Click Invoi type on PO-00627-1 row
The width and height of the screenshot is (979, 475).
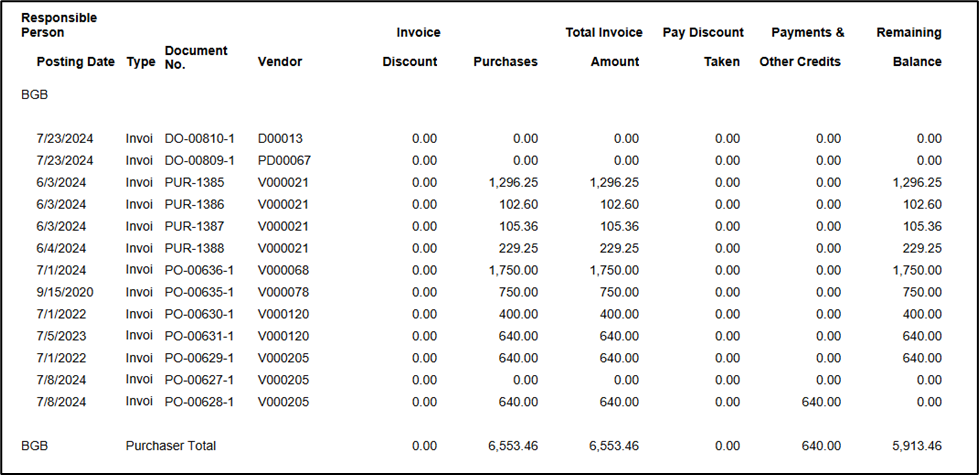pyautogui.click(x=139, y=380)
